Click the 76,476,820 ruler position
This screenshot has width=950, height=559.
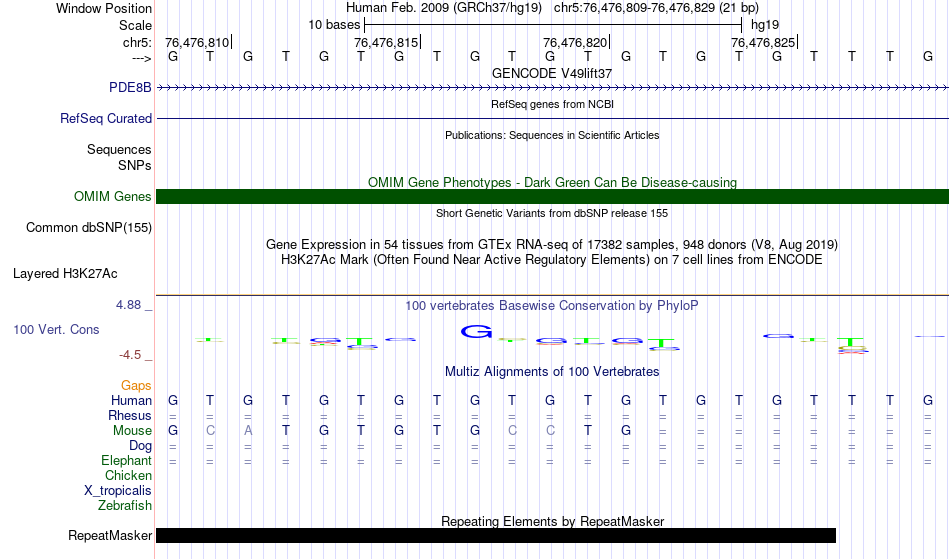(576, 42)
